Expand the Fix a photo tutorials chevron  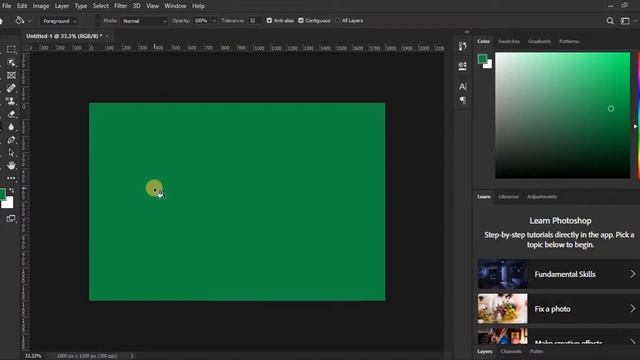tap(632, 309)
